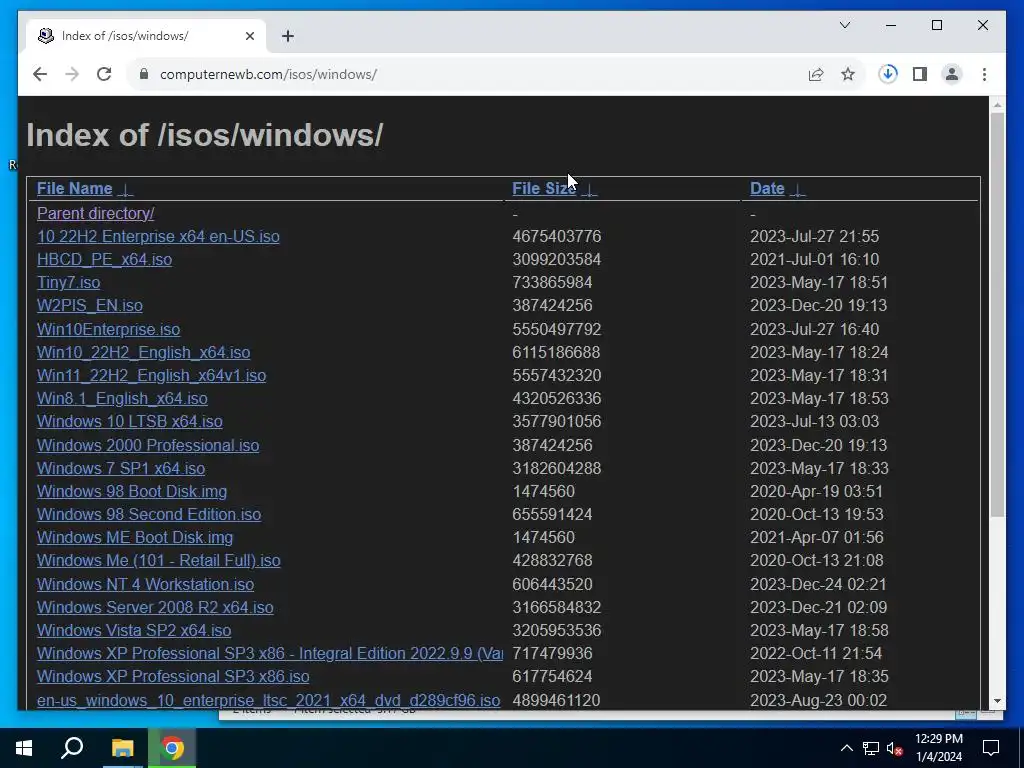This screenshot has height=768, width=1024.
Task: Open the Chrome downloads icon
Action: (888, 74)
